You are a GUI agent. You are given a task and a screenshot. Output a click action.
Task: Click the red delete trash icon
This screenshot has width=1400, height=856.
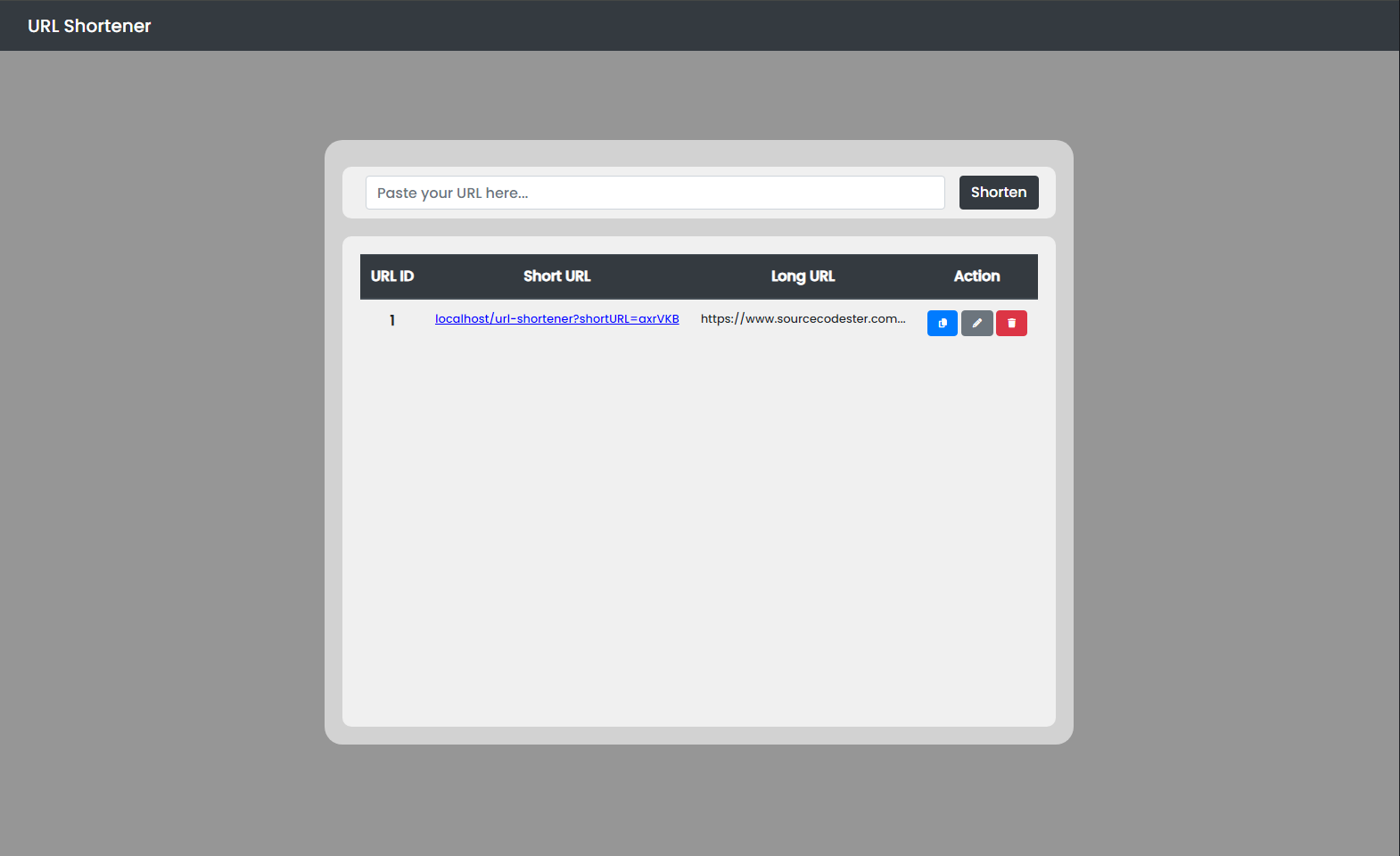pyautogui.click(x=1011, y=323)
